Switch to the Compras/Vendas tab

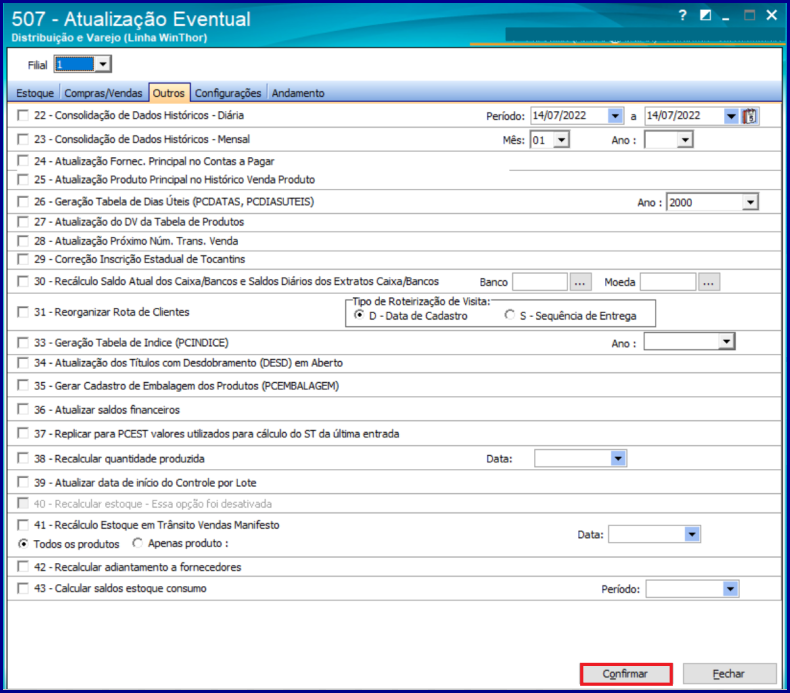coord(103,93)
